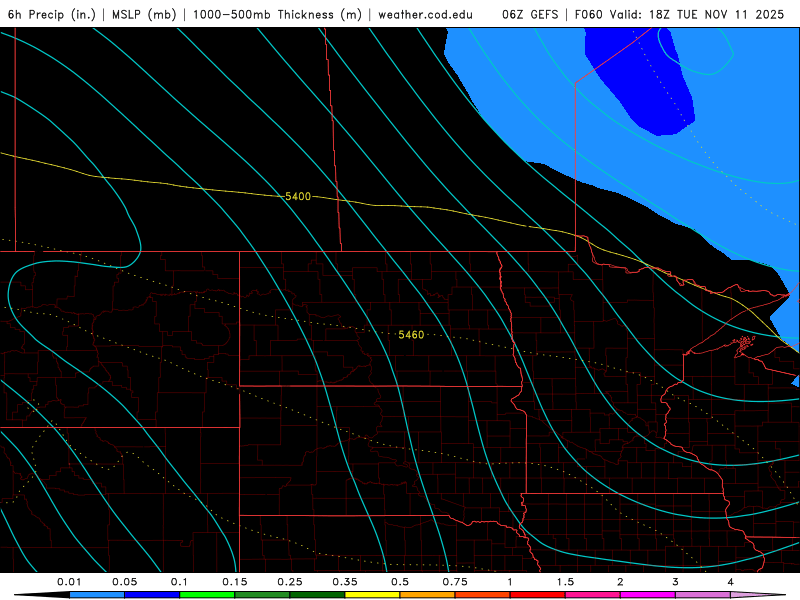Click the '0.01' legend value
Viewport: 800px width, 600px height.
pyautogui.click(x=69, y=582)
